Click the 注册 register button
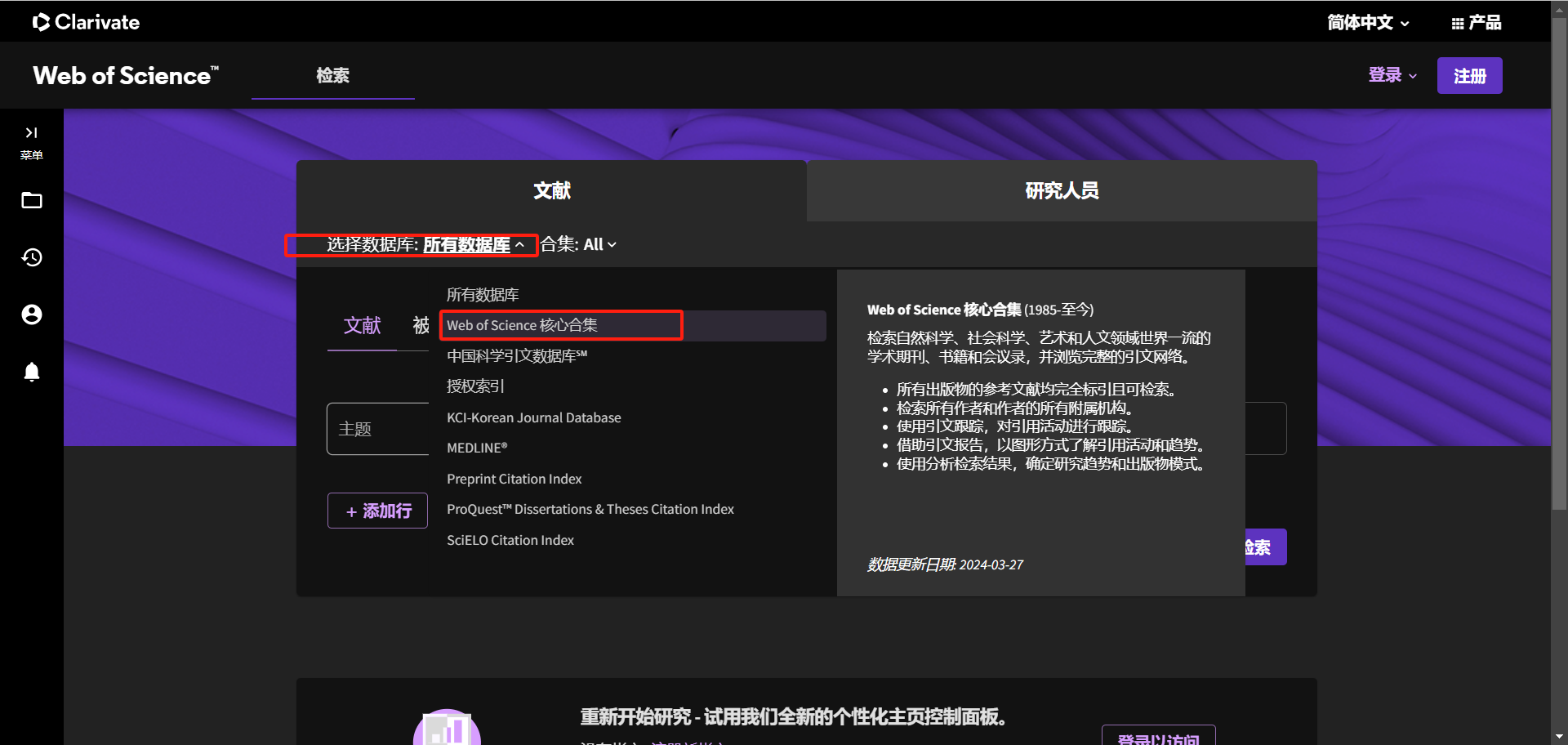Screen dimensions: 1568x745 1469,76
